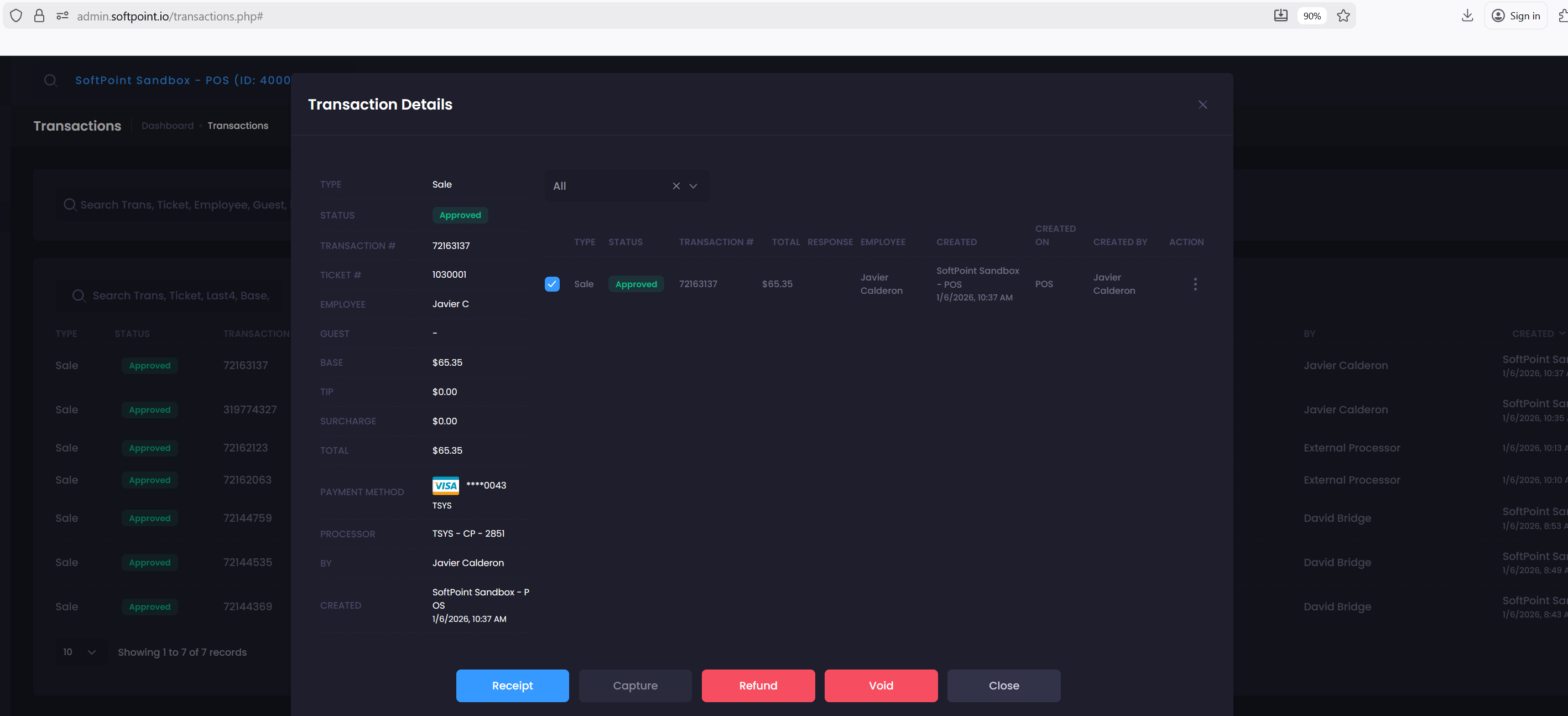Open the page size 10 dropdown
1568x716 pixels.
80,651
